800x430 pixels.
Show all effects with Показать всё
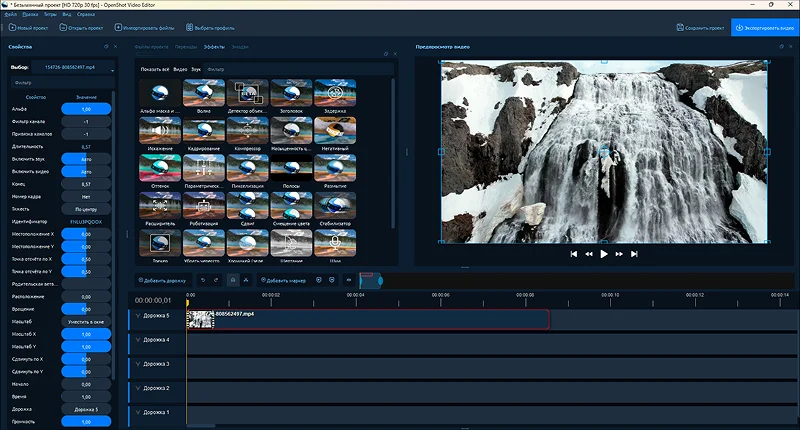(x=155, y=69)
